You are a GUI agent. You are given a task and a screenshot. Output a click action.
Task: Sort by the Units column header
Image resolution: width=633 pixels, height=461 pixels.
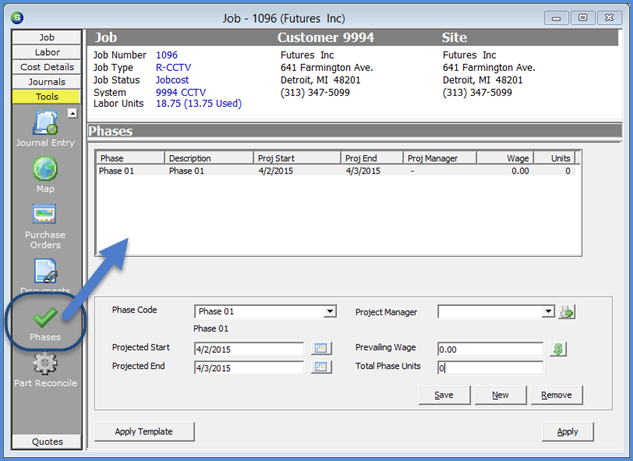[x=554, y=158]
